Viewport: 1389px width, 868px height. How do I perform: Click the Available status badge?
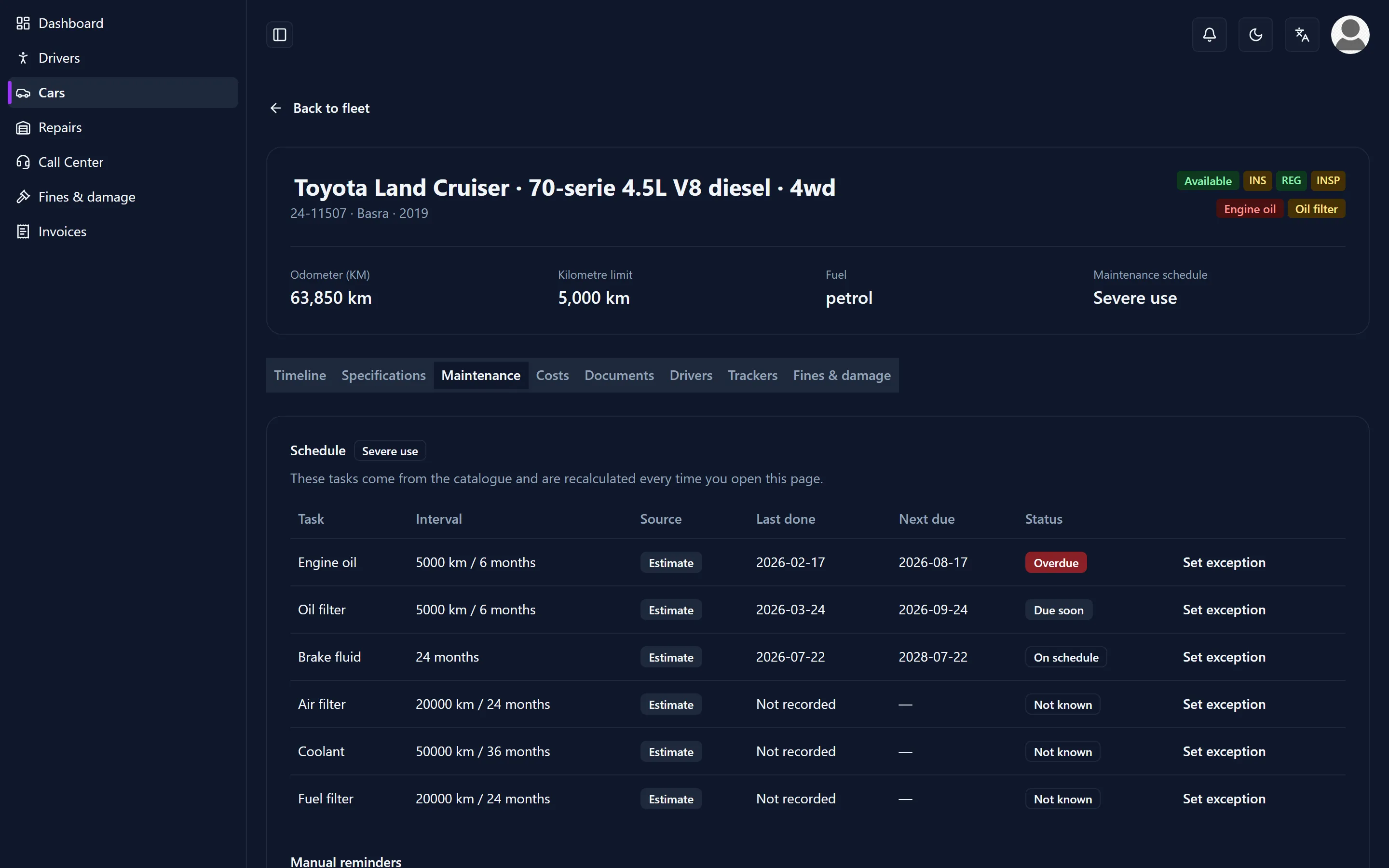coord(1208,181)
